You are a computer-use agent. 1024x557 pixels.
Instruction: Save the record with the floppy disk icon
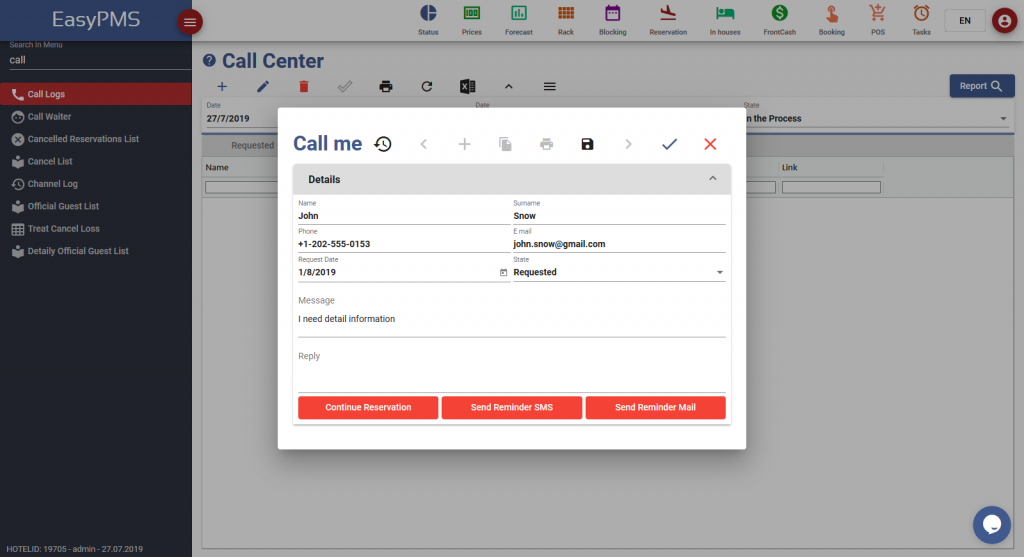point(587,144)
